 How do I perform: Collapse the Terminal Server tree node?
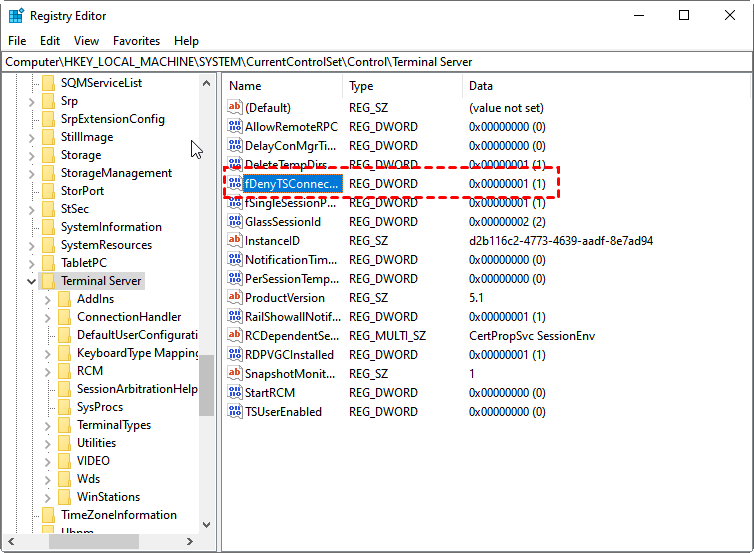(x=32, y=281)
